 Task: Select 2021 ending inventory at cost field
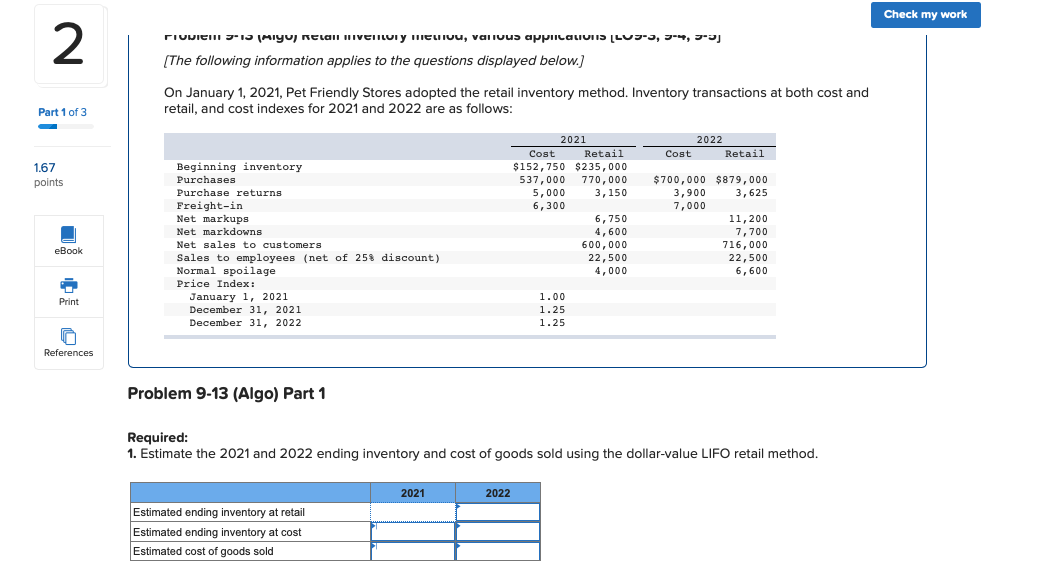pos(412,532)
